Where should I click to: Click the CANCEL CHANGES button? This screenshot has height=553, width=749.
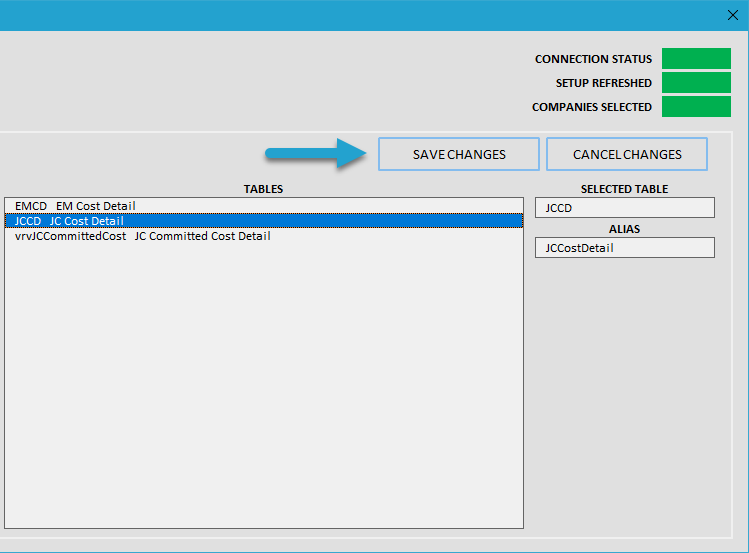coord(627,154)
